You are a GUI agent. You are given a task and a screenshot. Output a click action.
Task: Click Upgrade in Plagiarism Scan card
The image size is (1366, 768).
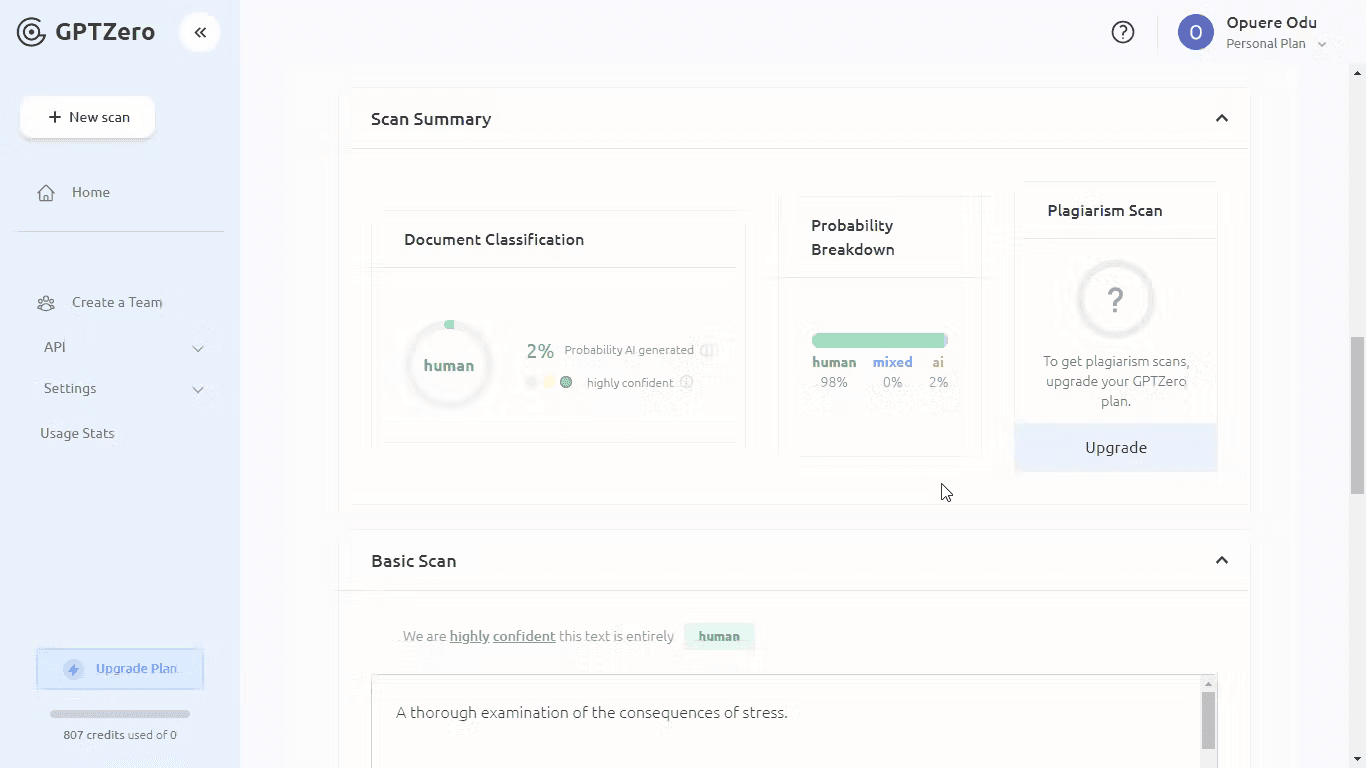(1115, 447)
